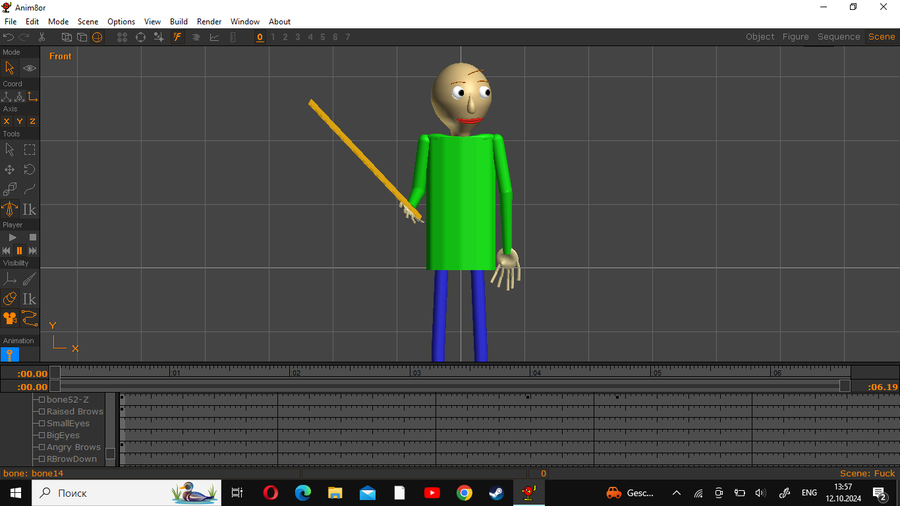Activate the Ik tool under Tools
Screen dimensions: 900x506
click(x=29, y=209)
